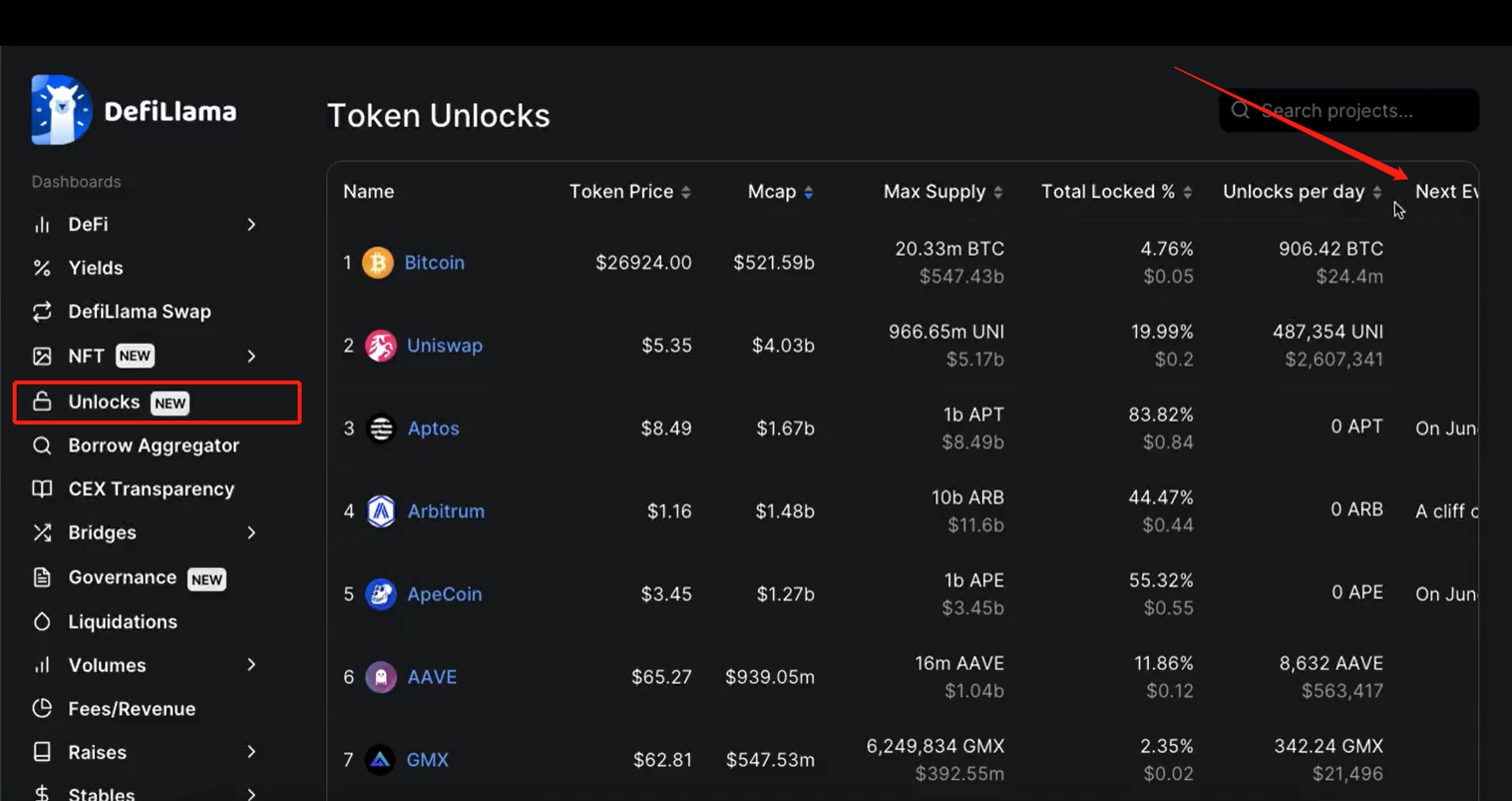Open the Uniswap project link

pos(444,346)
